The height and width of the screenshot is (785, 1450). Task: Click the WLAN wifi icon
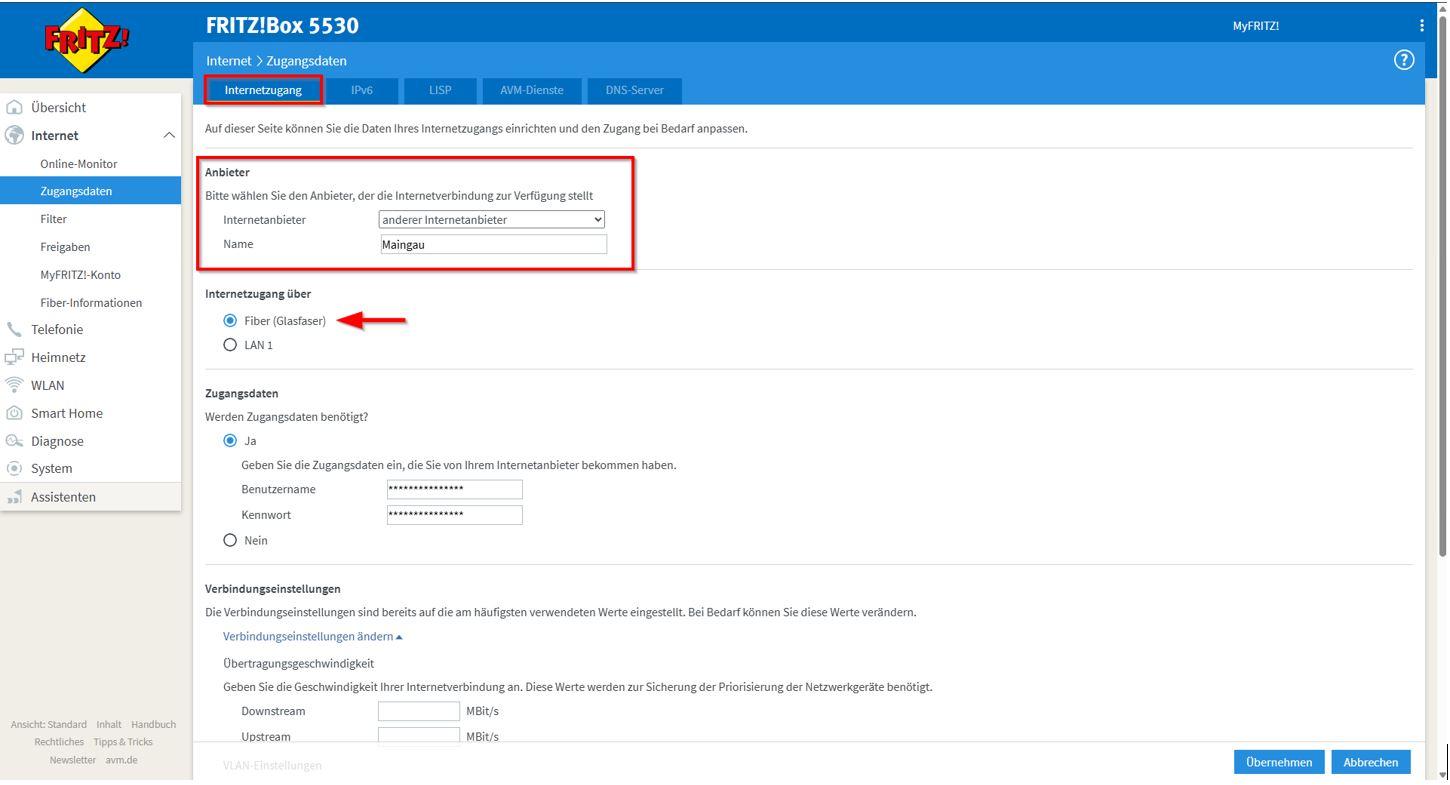tap(14, 385)
